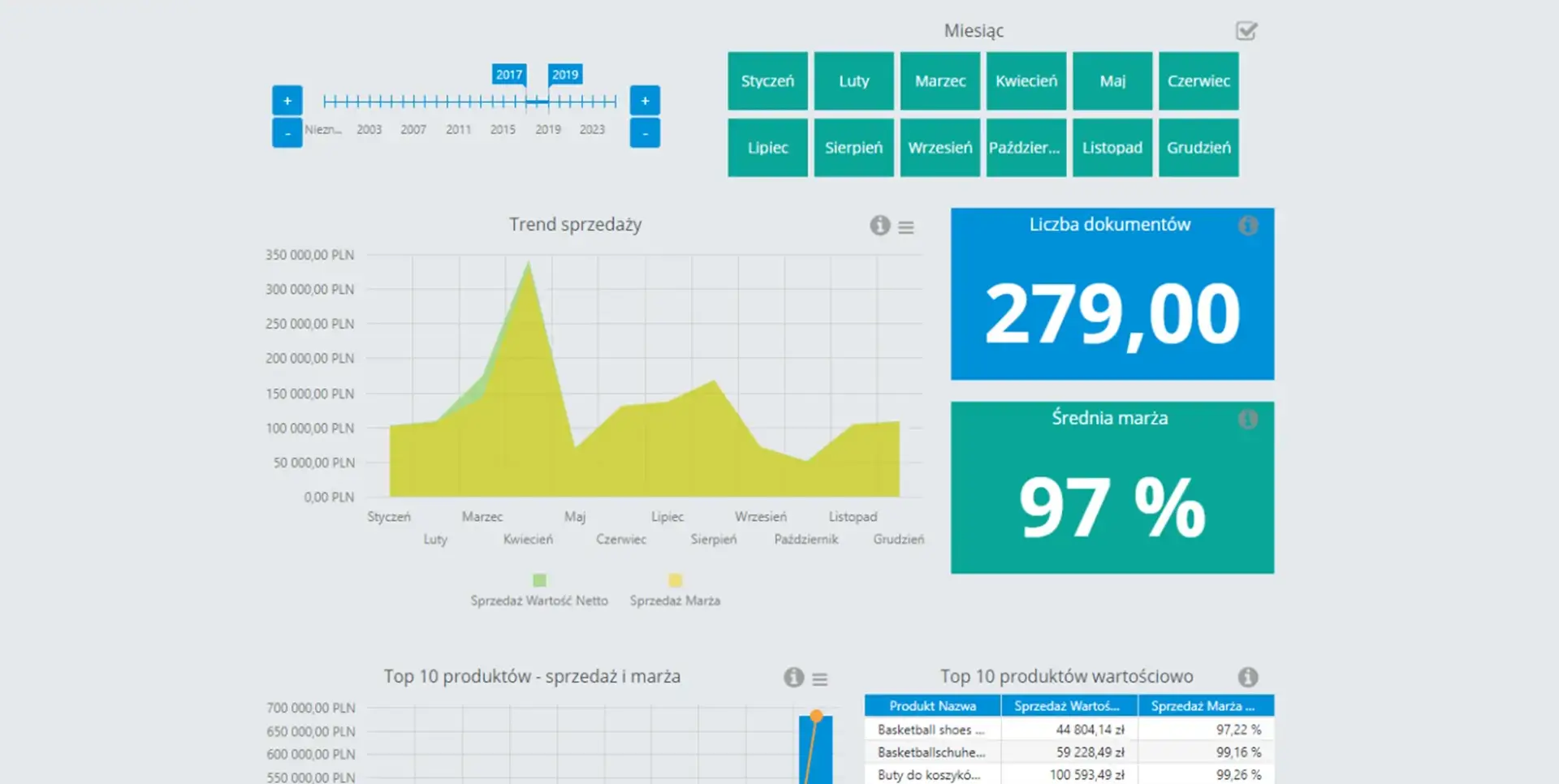Image resolution: width=1559 pixels, height=784 pixels.
Task: Filter by the Lipiec month tile
Action: click(767, 148)
